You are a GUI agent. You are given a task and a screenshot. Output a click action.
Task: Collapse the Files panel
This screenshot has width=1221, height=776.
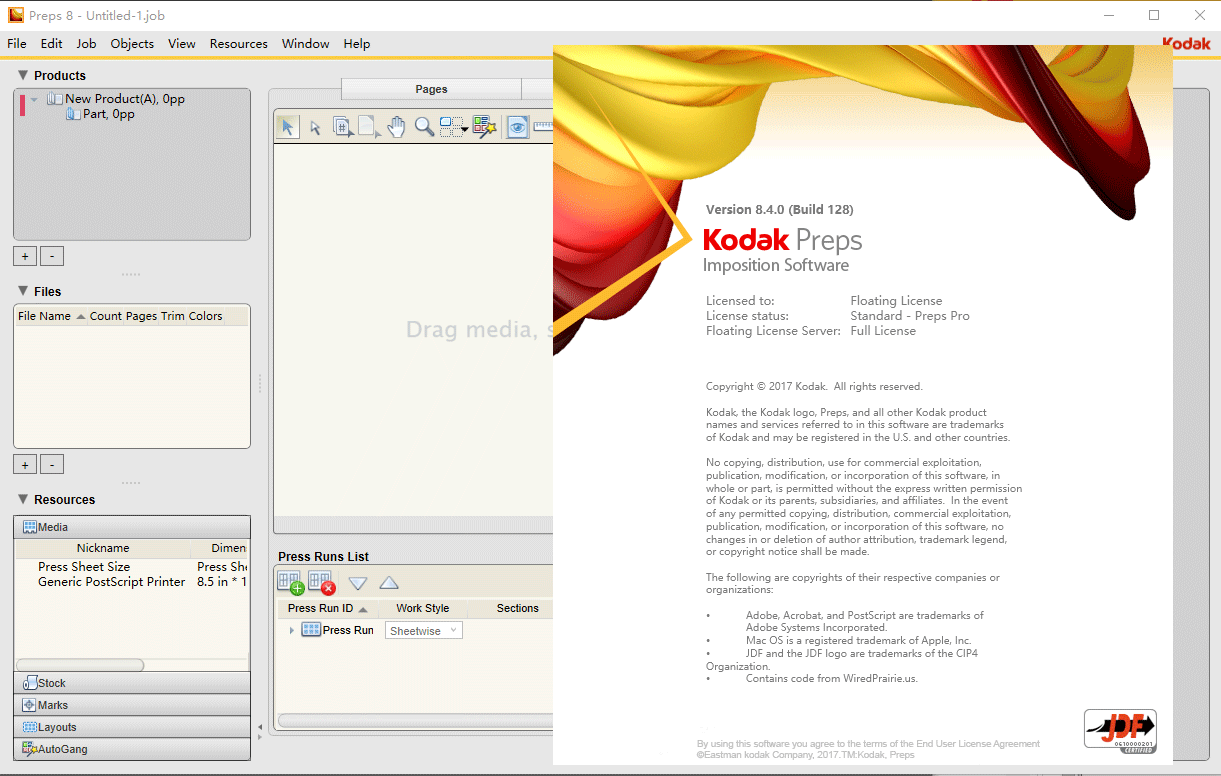point(23,291)
